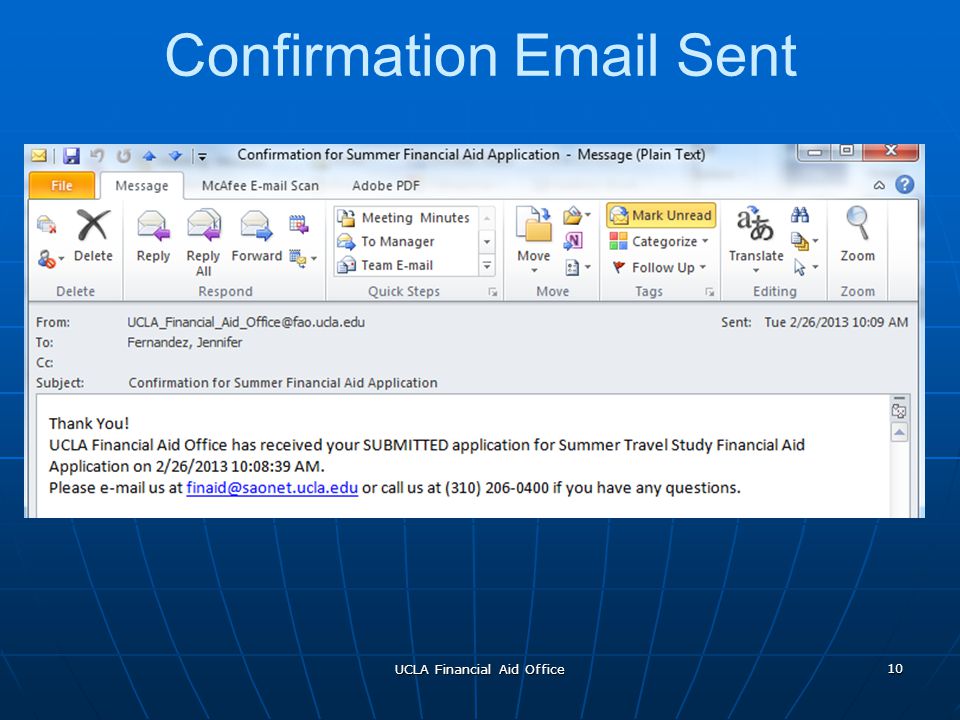Screen dimensions: 960x720
Task: Switch to the Message tab
Action: click(141, 186)
